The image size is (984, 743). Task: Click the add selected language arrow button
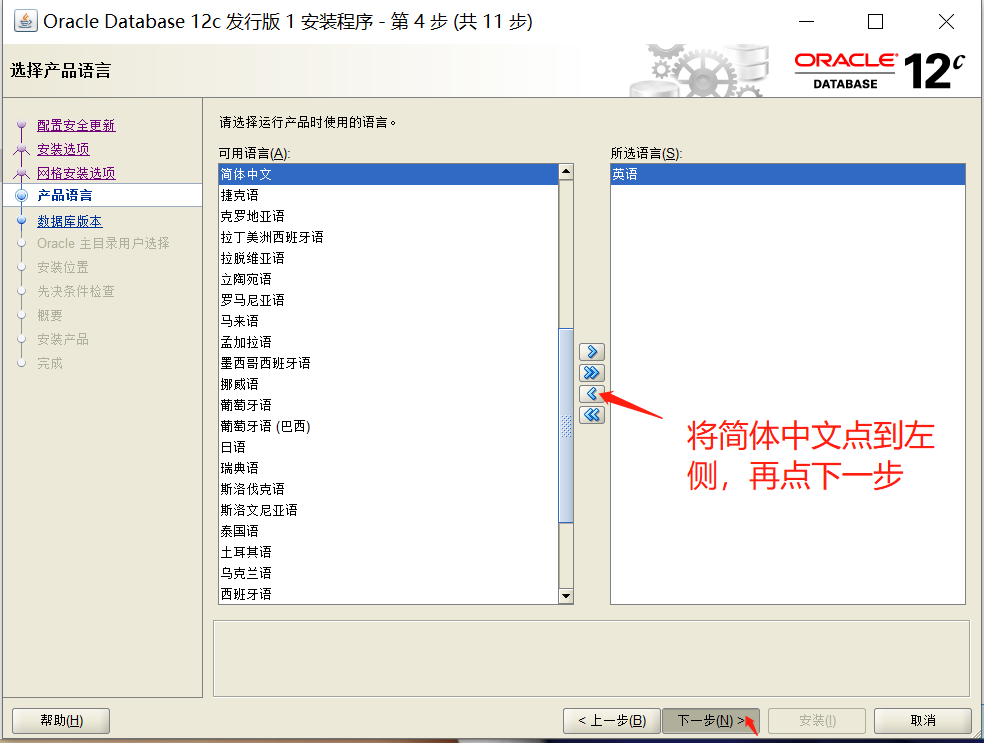(591, 352)
